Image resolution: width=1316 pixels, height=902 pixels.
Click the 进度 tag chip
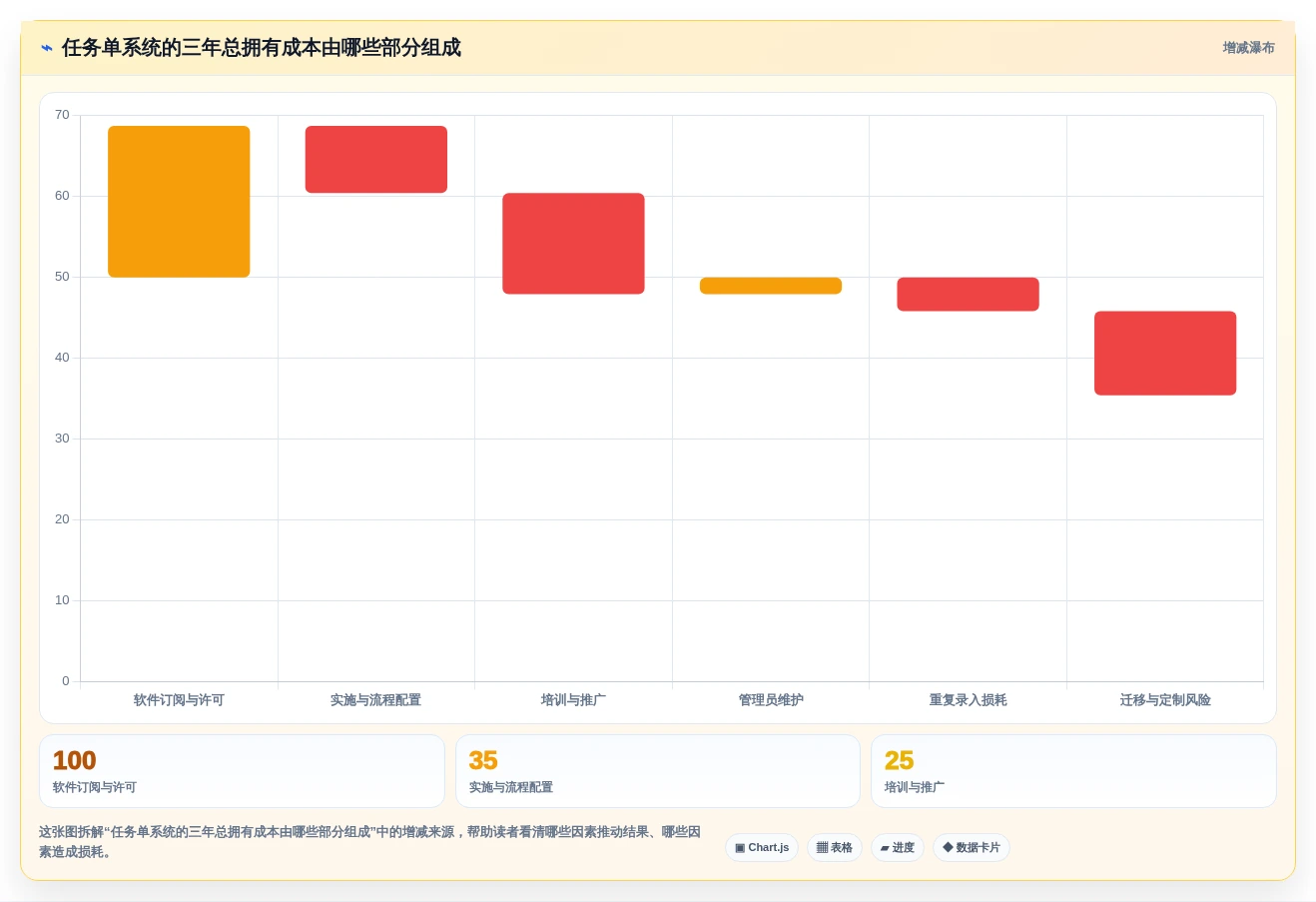point(898,848)
